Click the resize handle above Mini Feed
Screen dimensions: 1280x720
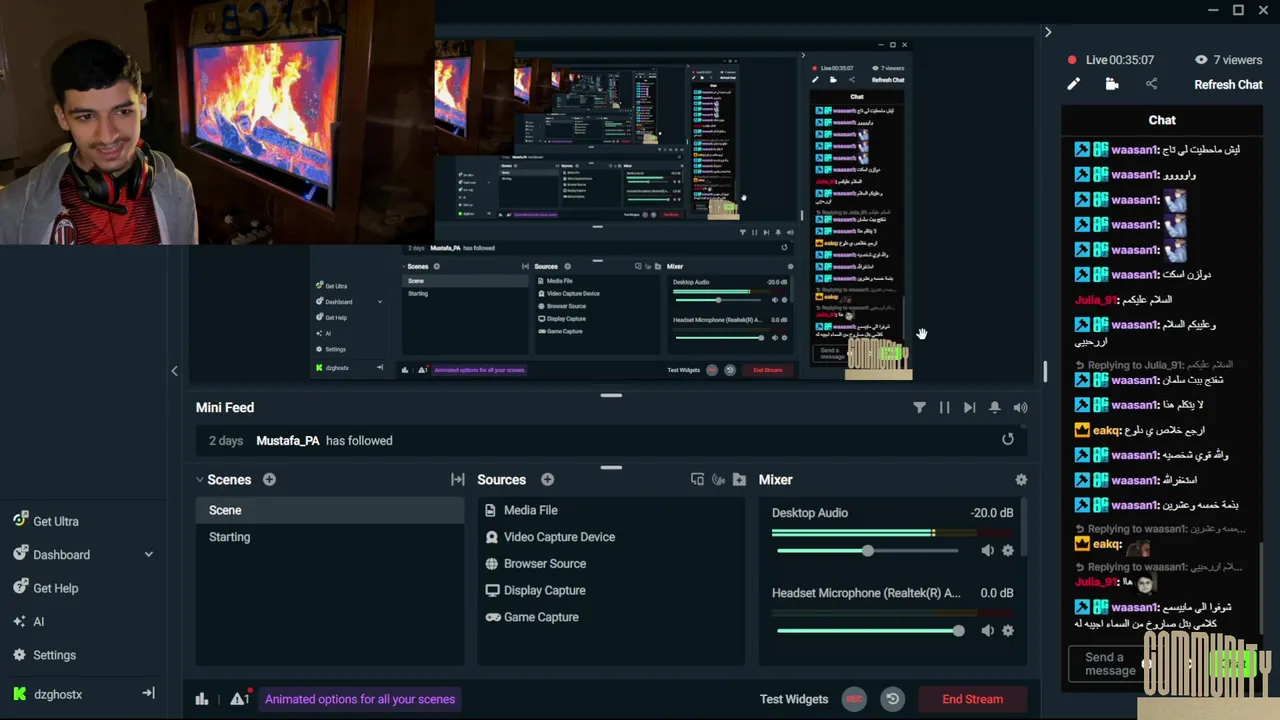(611, 395)
